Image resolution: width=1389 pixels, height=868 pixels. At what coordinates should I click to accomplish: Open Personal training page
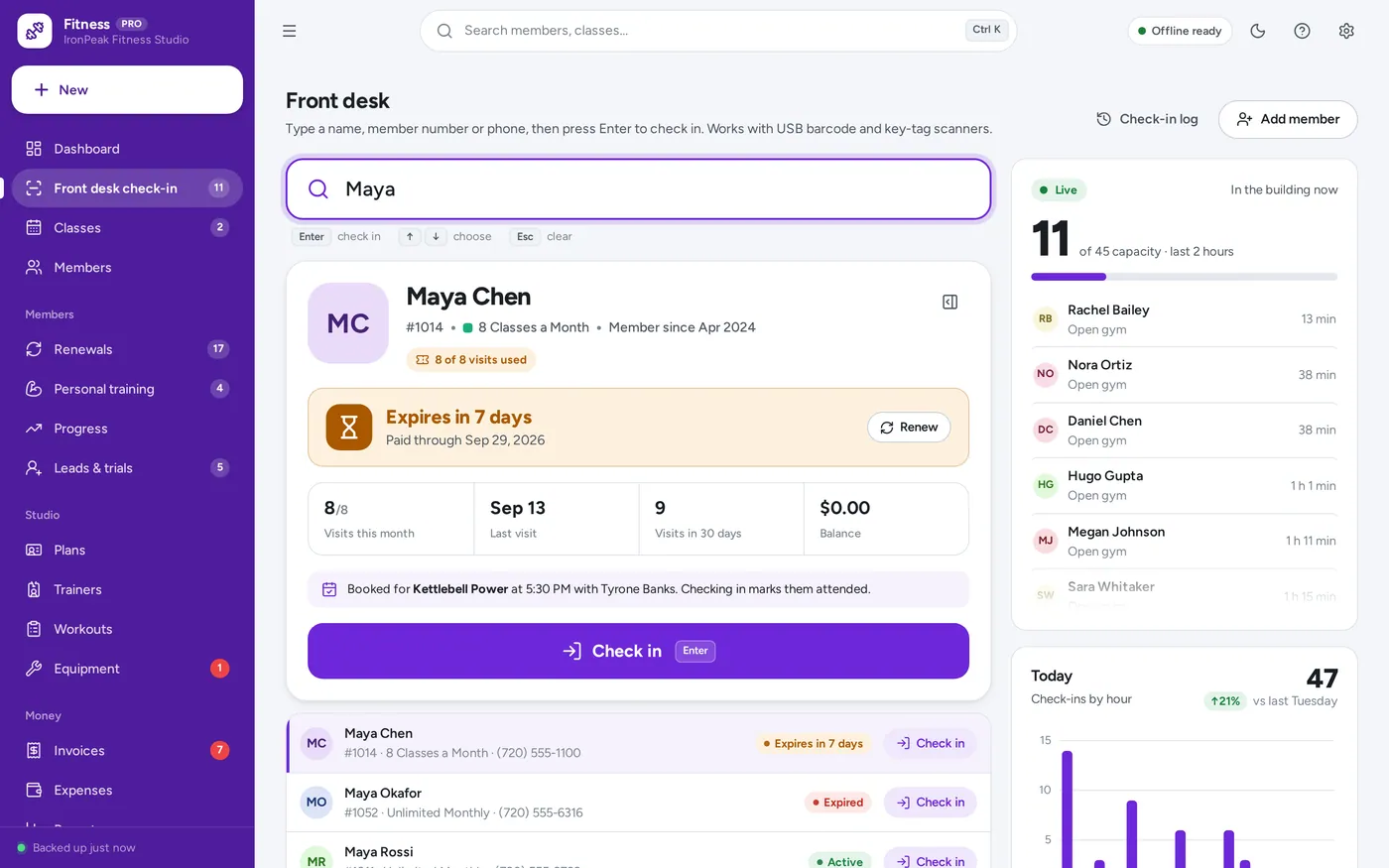click(x=127, y=389)
